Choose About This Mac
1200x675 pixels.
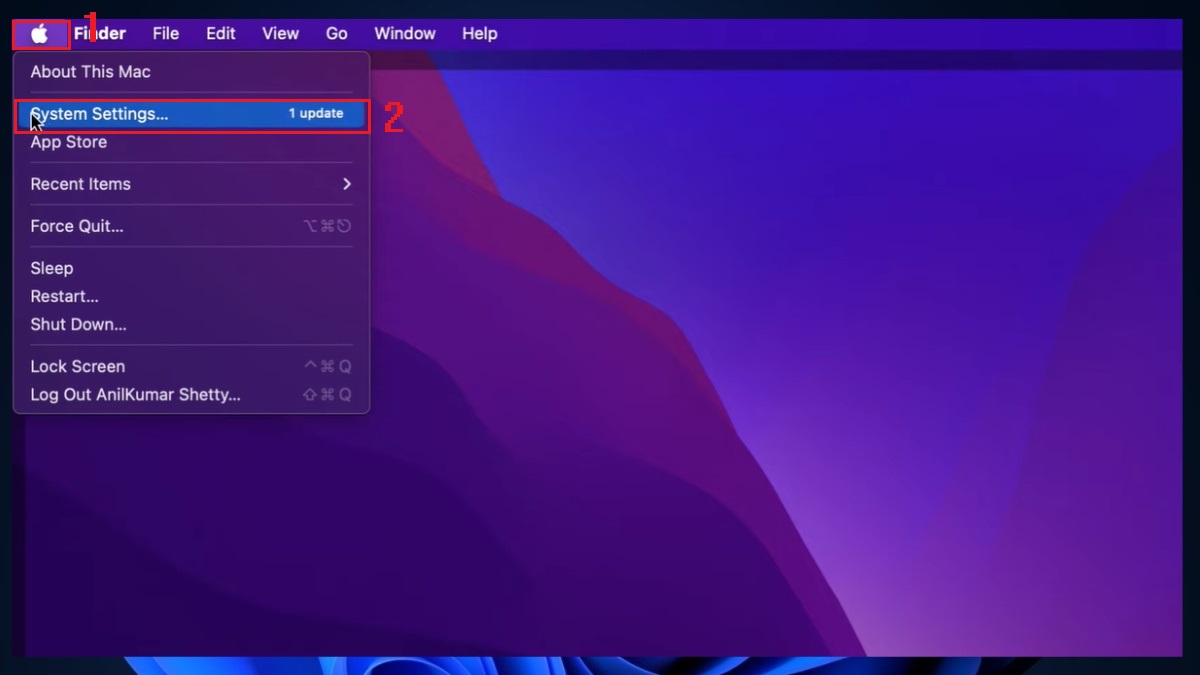pyautogui.click(x=191, y=72)
